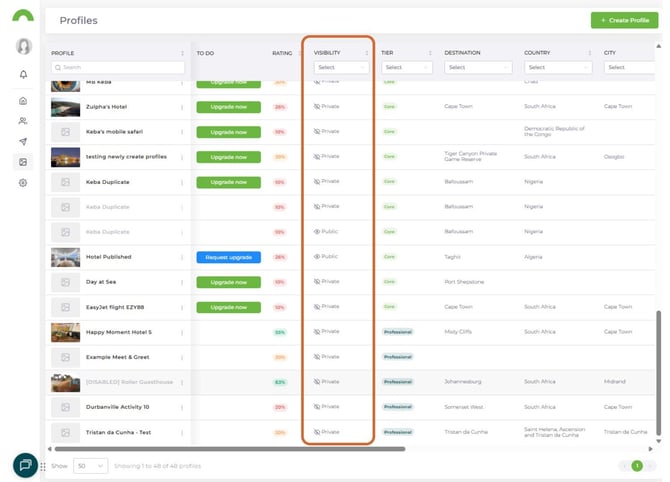Image resolution: width=670 pixels, height=482 pixels.
Task: Open row menu for Hotel Published
Action: [x=182, y=257]
